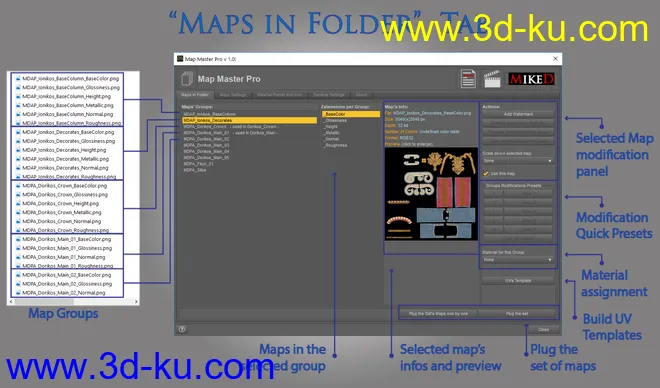Click the Add Watermark button
This screenshot has height=388, width=660.
coord(518,114)
